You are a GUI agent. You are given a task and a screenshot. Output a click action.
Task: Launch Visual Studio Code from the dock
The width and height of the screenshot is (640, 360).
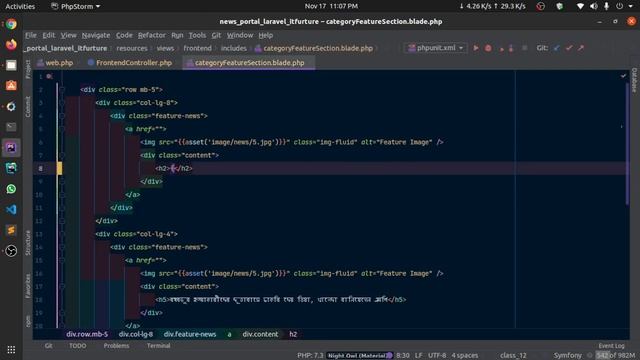coord(11,209)
